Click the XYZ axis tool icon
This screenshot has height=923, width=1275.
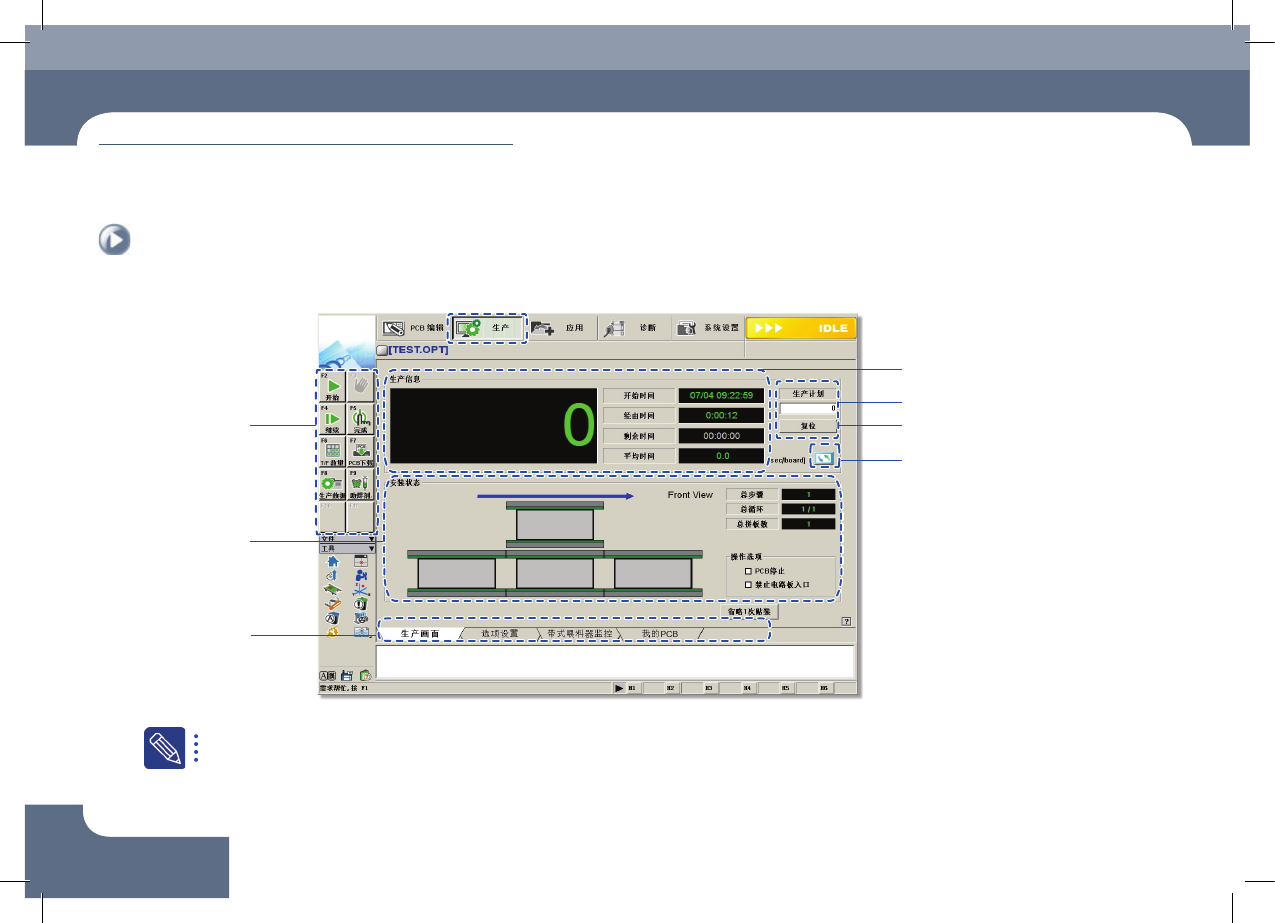point(360,590)
